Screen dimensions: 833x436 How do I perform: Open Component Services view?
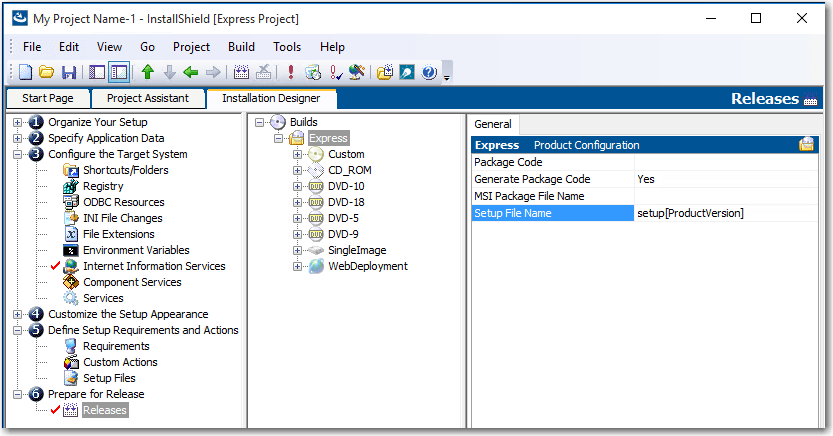point(132,282)
